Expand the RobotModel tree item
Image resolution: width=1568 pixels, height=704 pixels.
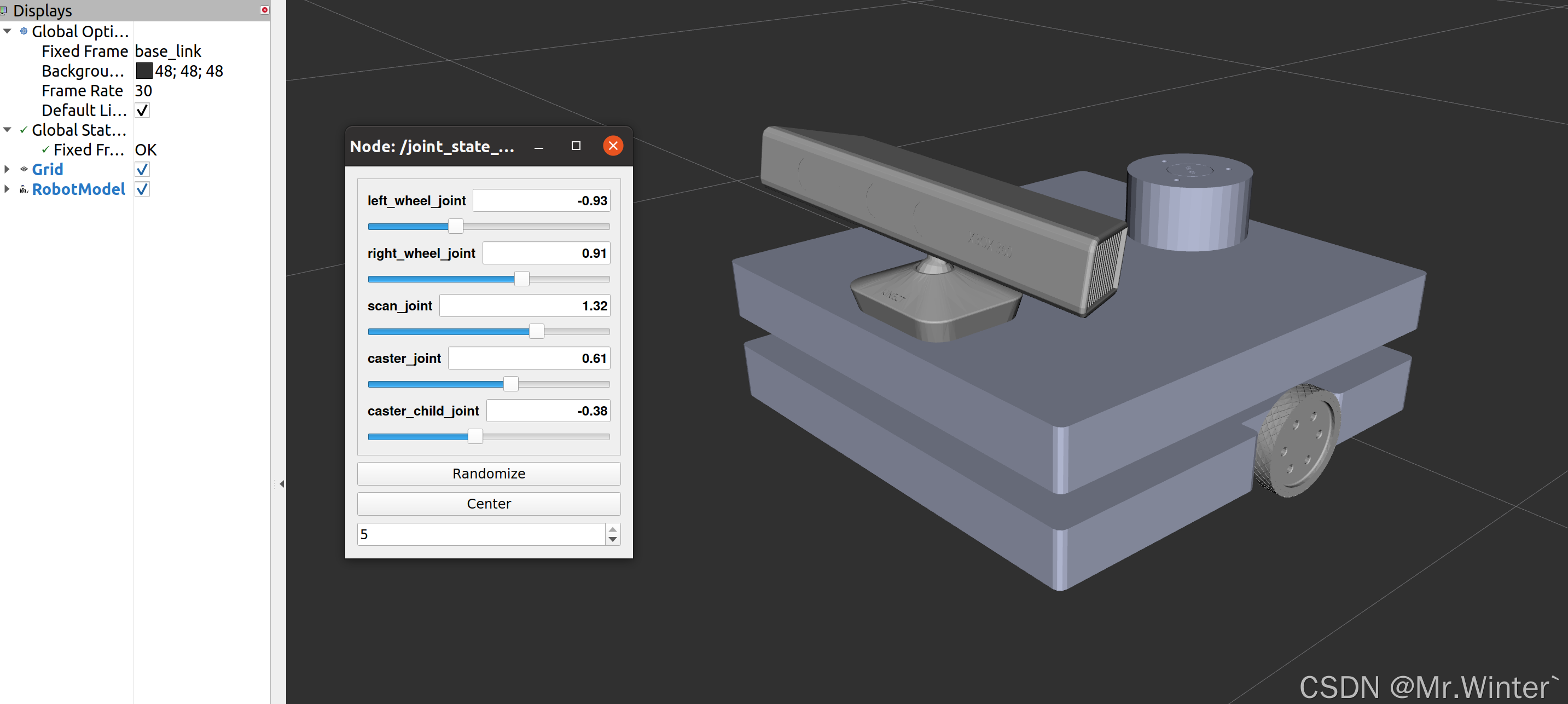click(x=8, y=190)
